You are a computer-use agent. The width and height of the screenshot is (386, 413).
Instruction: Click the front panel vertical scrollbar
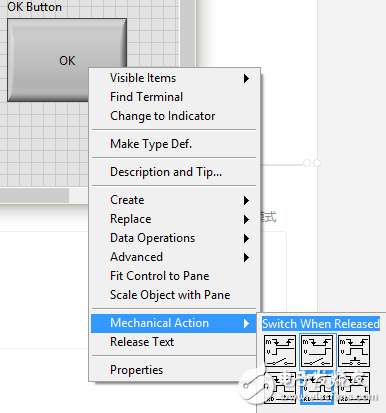coord(188,33)
